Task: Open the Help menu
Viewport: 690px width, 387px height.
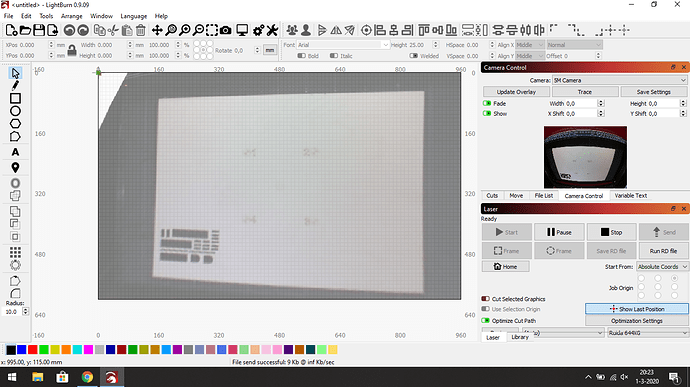Action: click(161, 16)
